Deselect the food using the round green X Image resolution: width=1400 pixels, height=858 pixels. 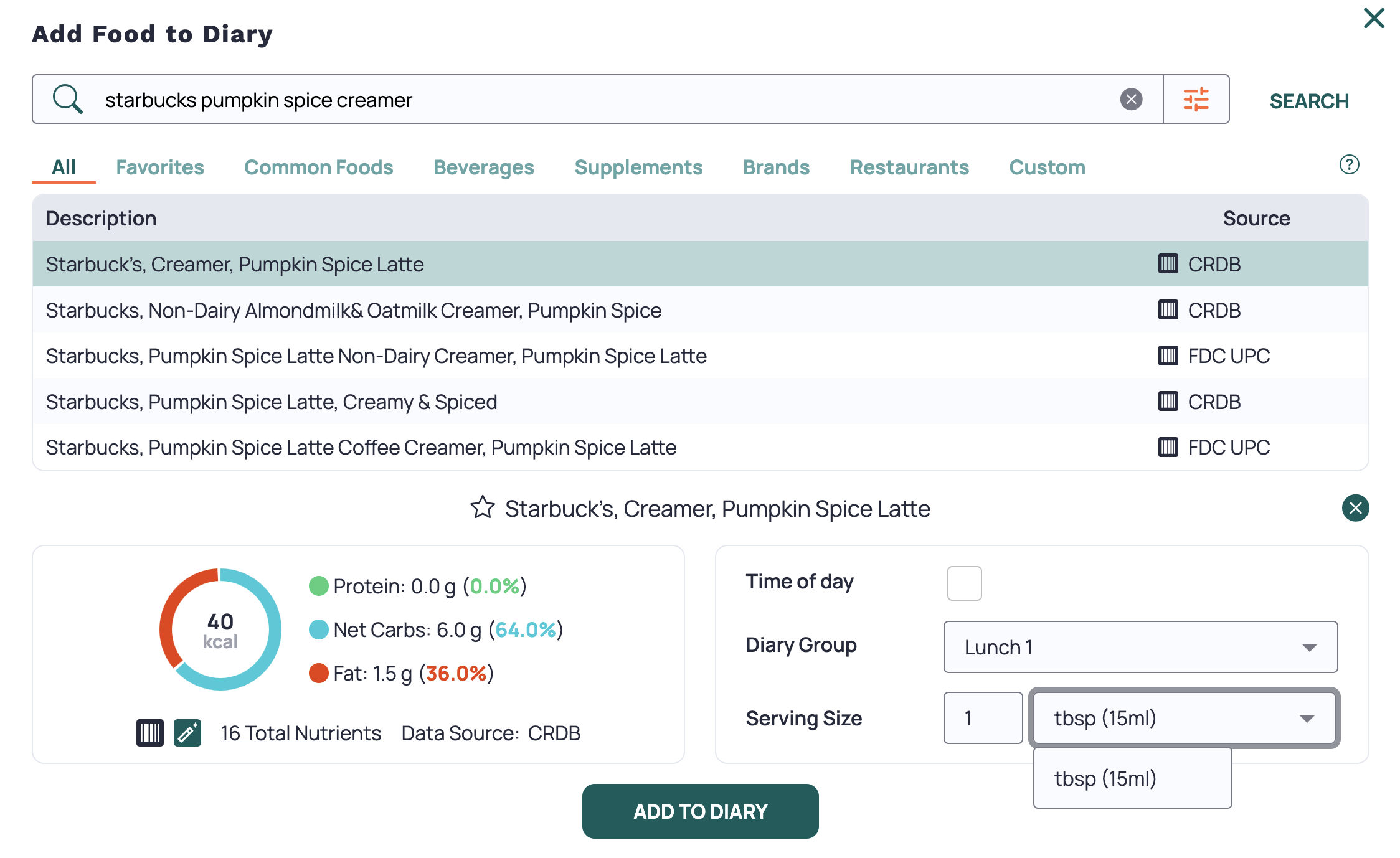coord(1356,508)
